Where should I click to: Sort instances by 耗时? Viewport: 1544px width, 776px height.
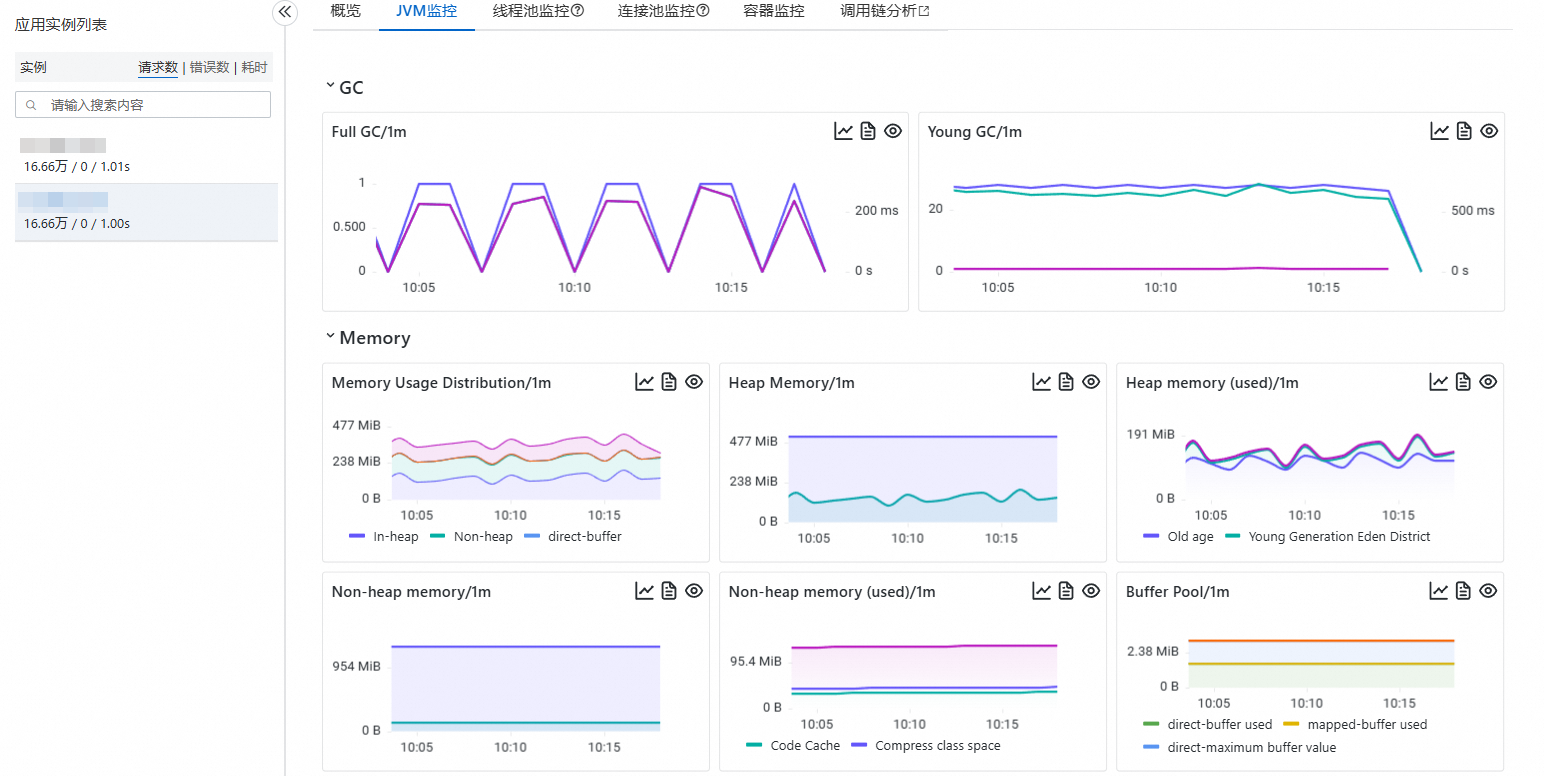click(x=255, y=67)
